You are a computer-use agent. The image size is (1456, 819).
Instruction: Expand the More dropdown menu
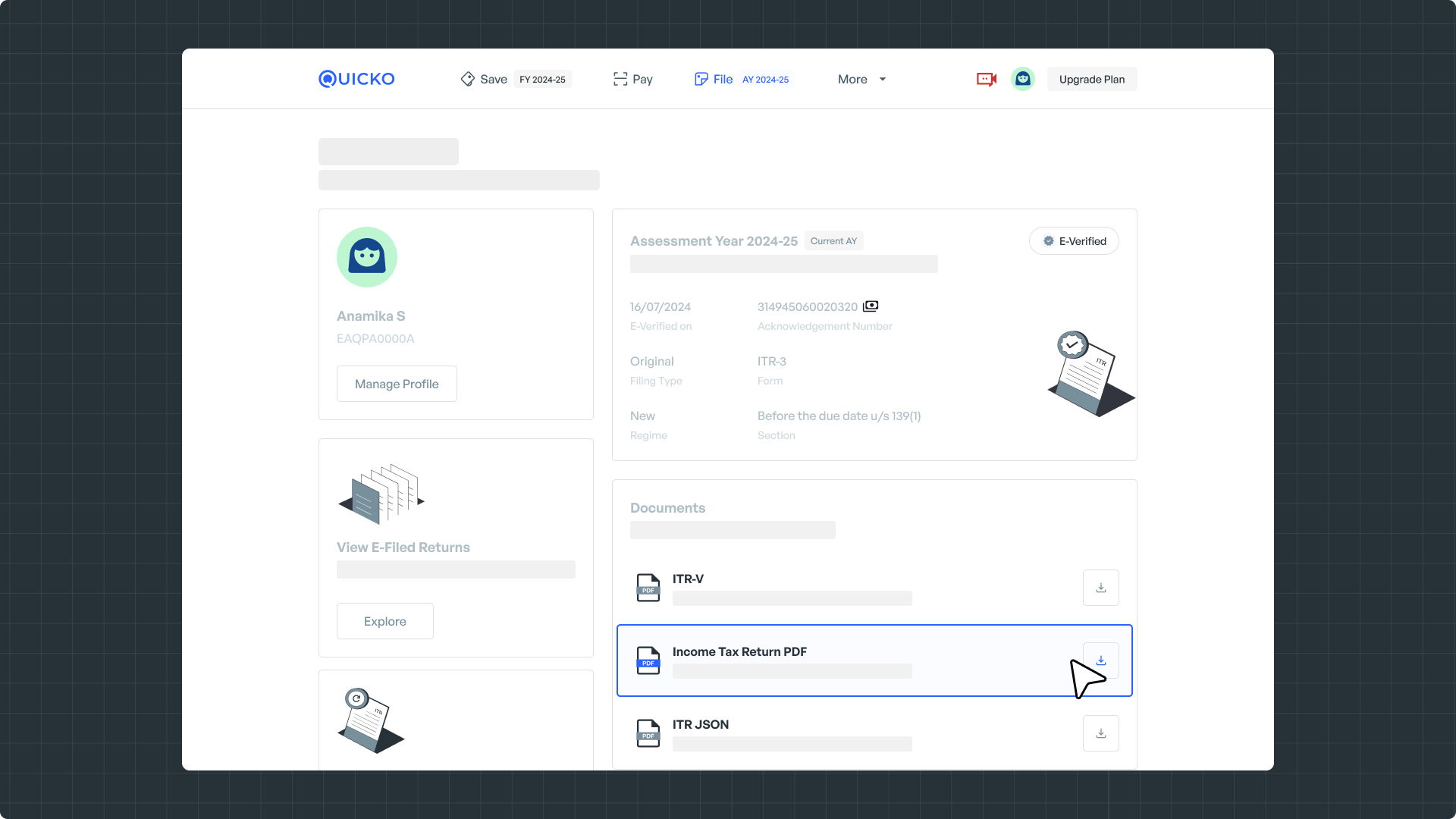[x=861, y=79]
